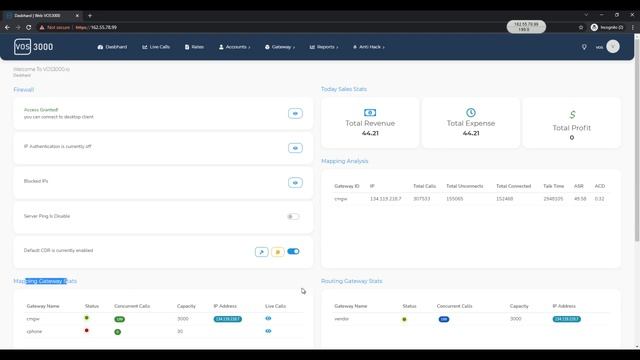Expand the Anti Hack dropdown menu

tap(369, 47)
